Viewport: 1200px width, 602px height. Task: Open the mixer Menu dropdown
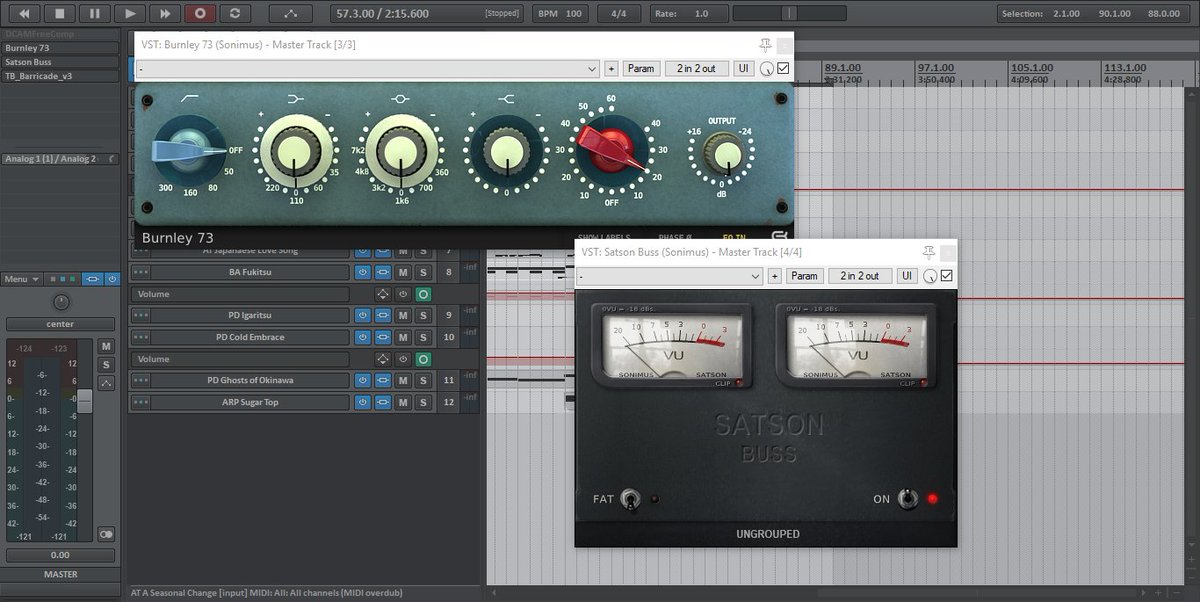pyautogui.click(x=21, y=279)
